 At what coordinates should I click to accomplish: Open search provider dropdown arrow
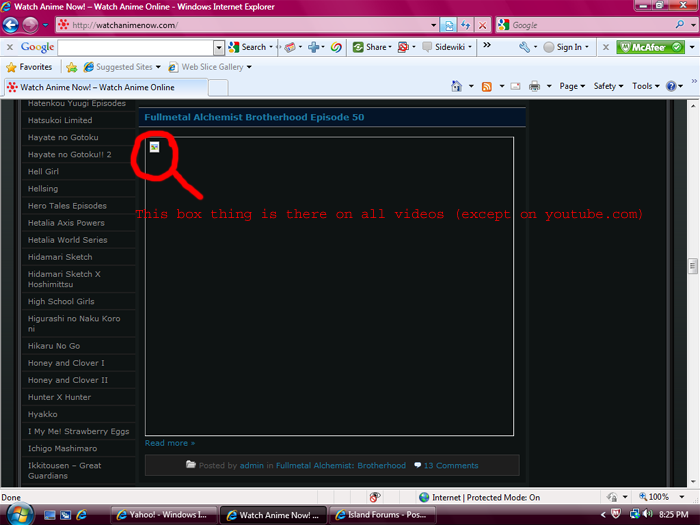[693, 25]
